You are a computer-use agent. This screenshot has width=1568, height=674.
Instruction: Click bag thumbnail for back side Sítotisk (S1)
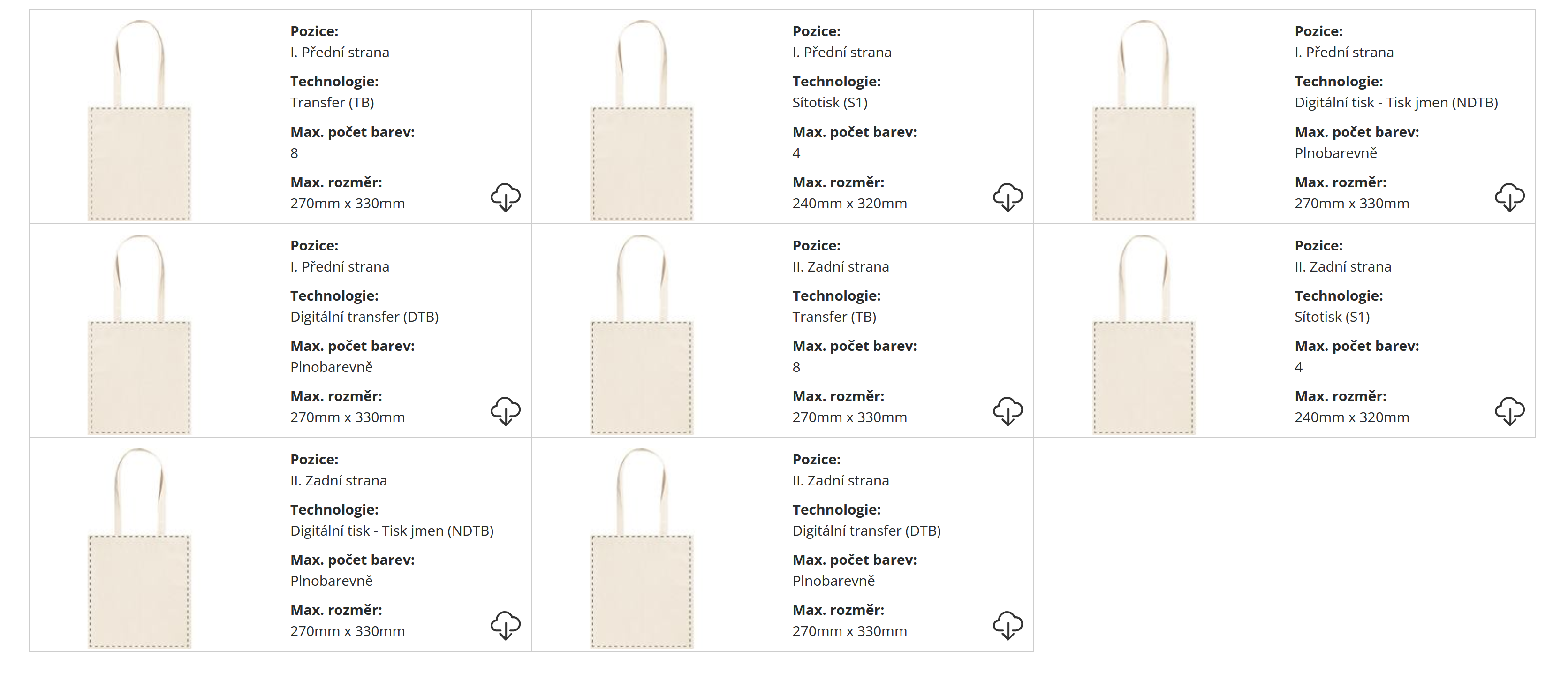click(x=1144, y=334)
